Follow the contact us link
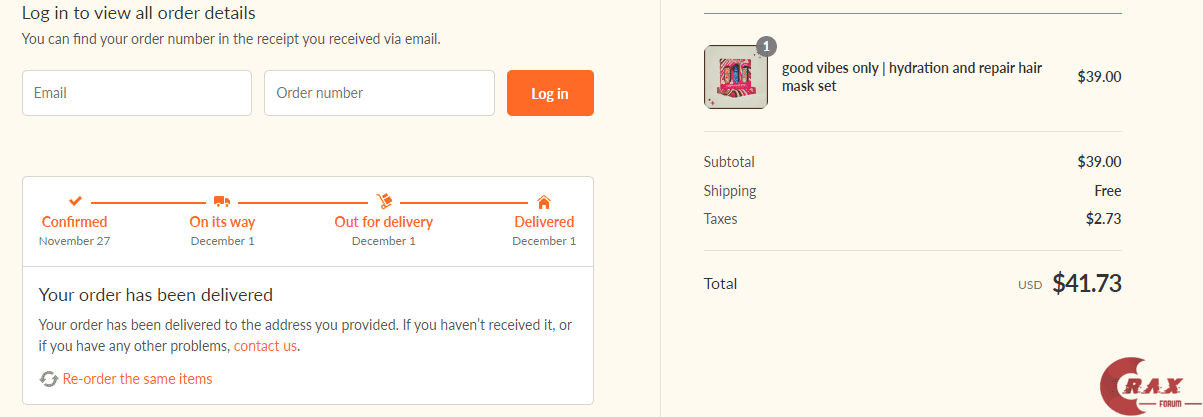Image resolution: width=1203 pixels, height=417 pixels. 265,346
